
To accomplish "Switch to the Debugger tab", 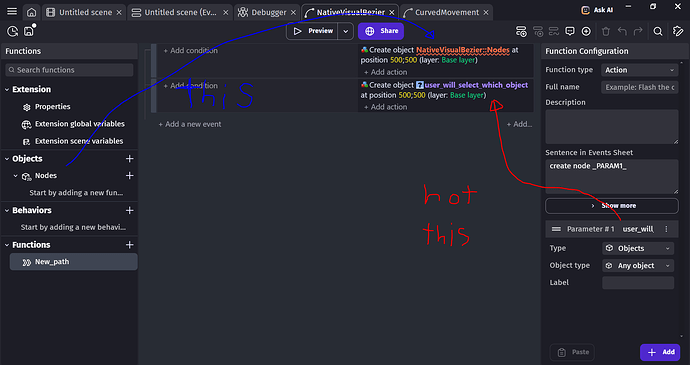I will (268, 12).
